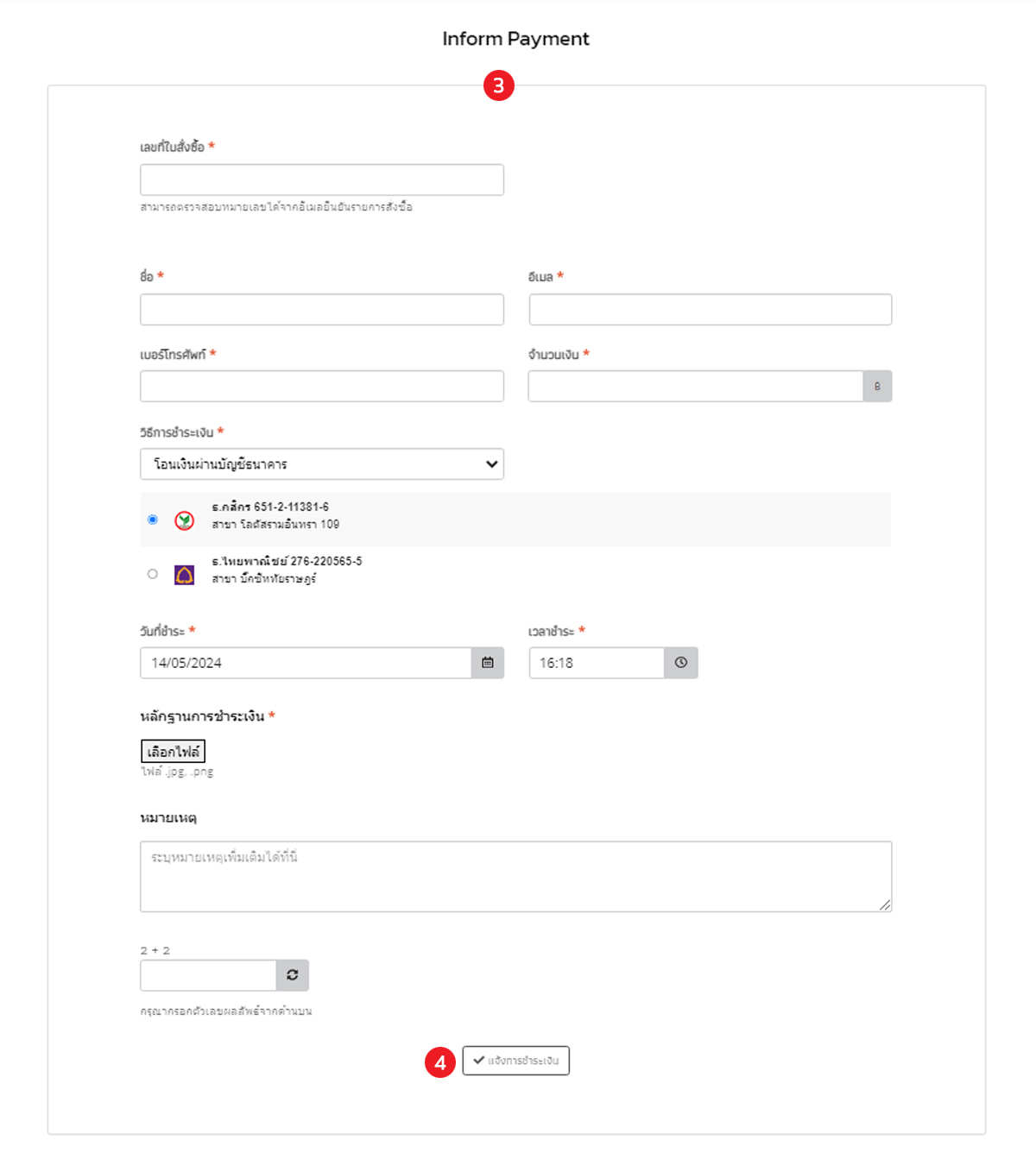1036x1153 pixels.
Task: Click the red step 3 marker
Action: click(x=499, y=85)
